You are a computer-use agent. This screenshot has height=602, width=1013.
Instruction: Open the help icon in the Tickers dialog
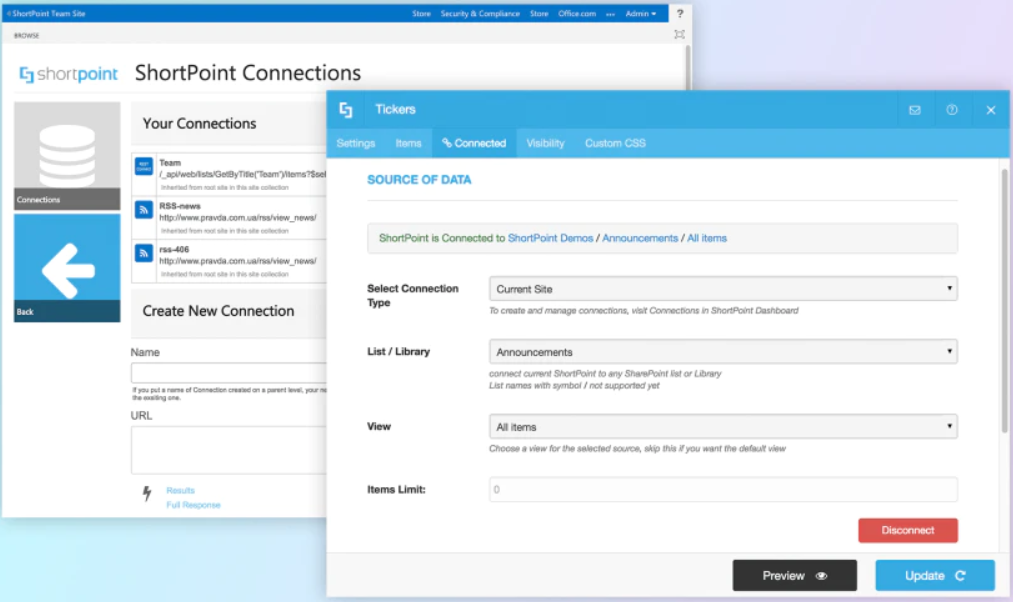[x=952, y=110]
